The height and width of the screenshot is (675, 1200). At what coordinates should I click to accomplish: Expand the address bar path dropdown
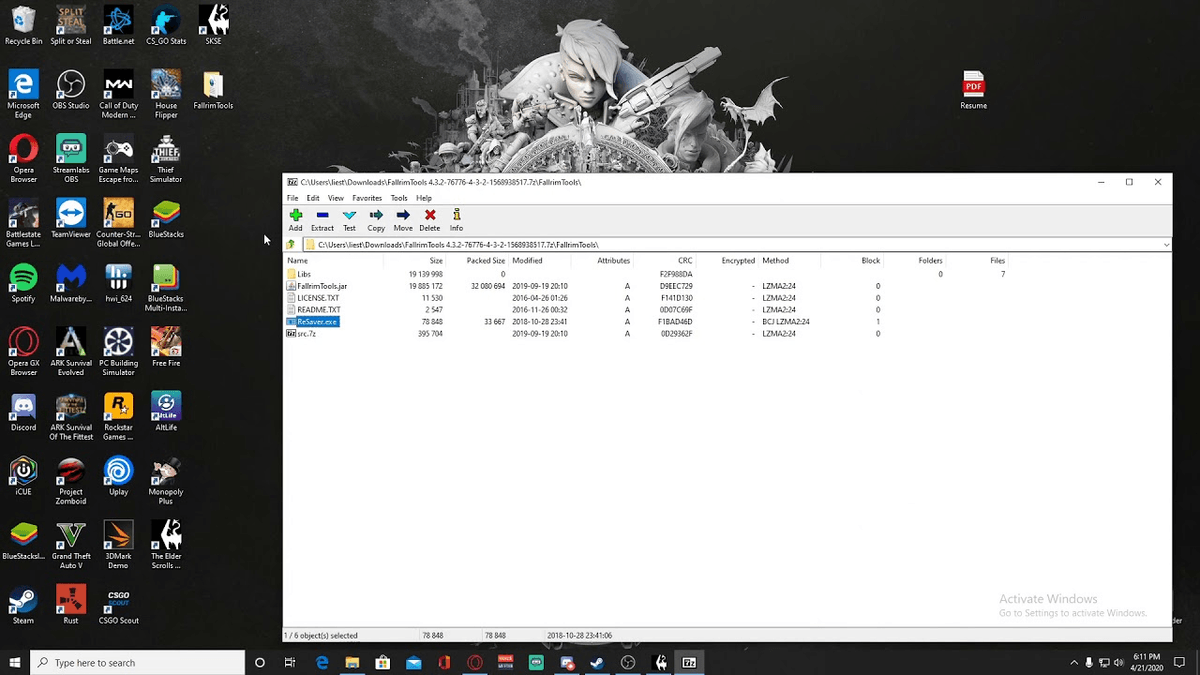[1166, 245]
